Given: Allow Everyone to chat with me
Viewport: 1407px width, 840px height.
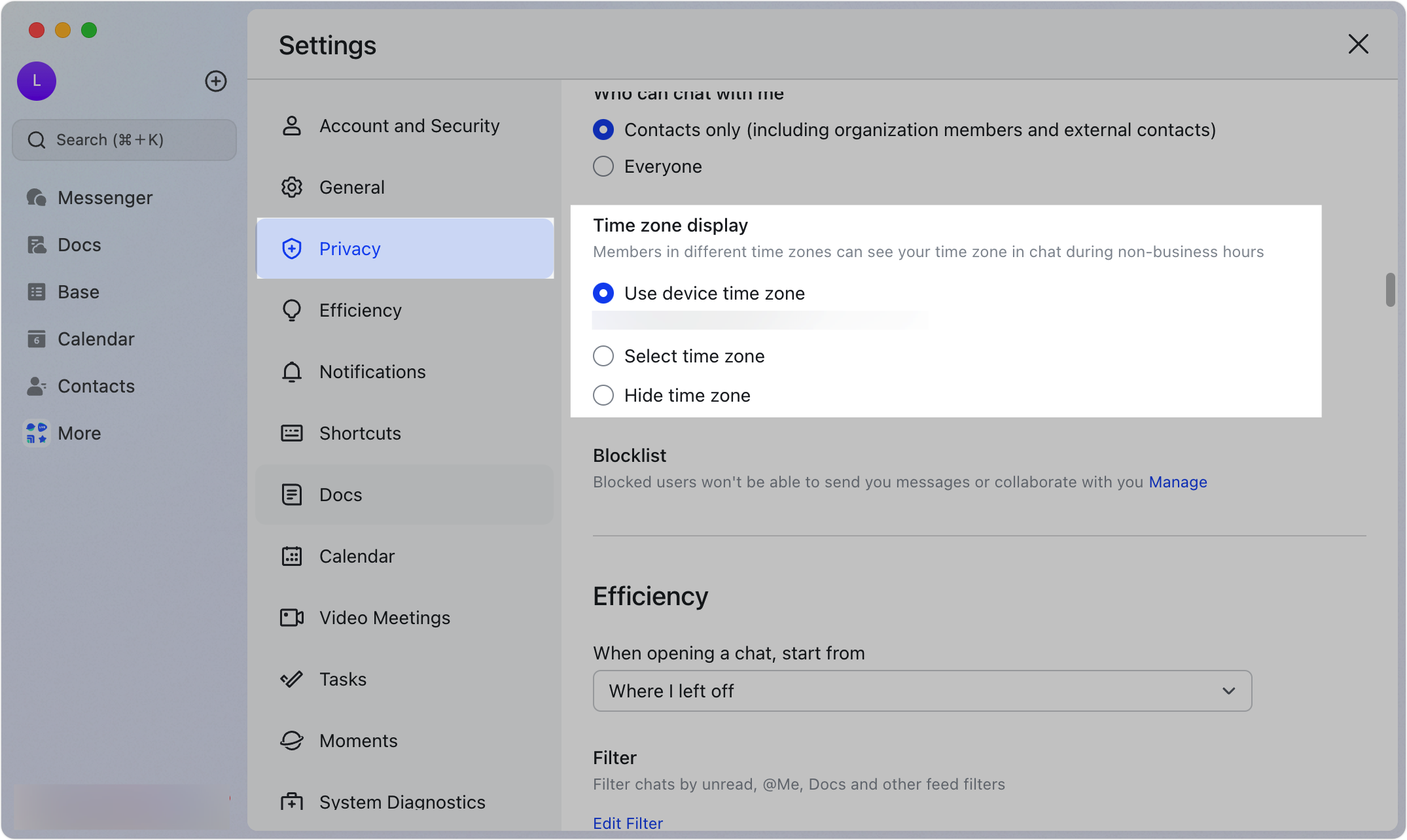Looking at the screenshot, I should 603,166.
